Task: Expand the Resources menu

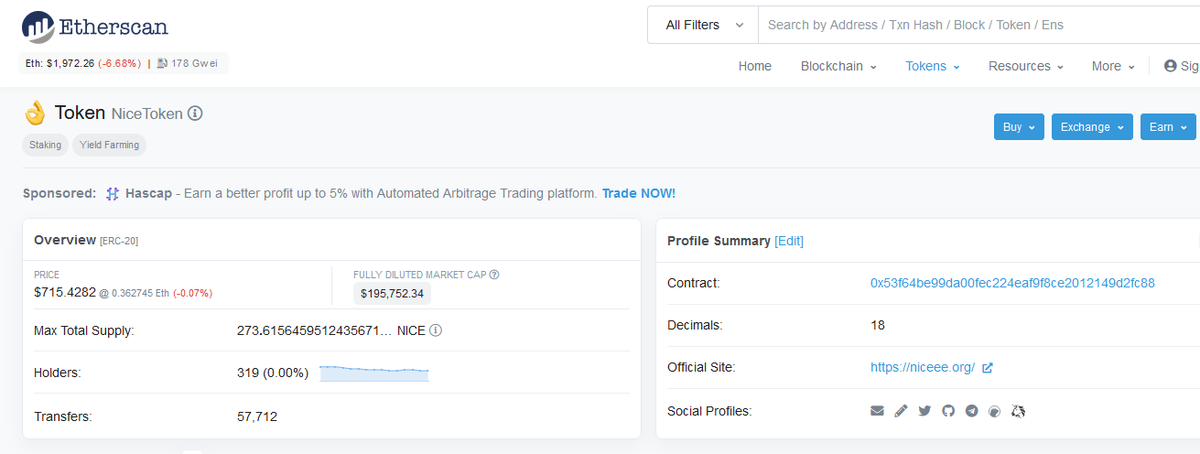Action: pyautogui.click(x=1026, y=66)
